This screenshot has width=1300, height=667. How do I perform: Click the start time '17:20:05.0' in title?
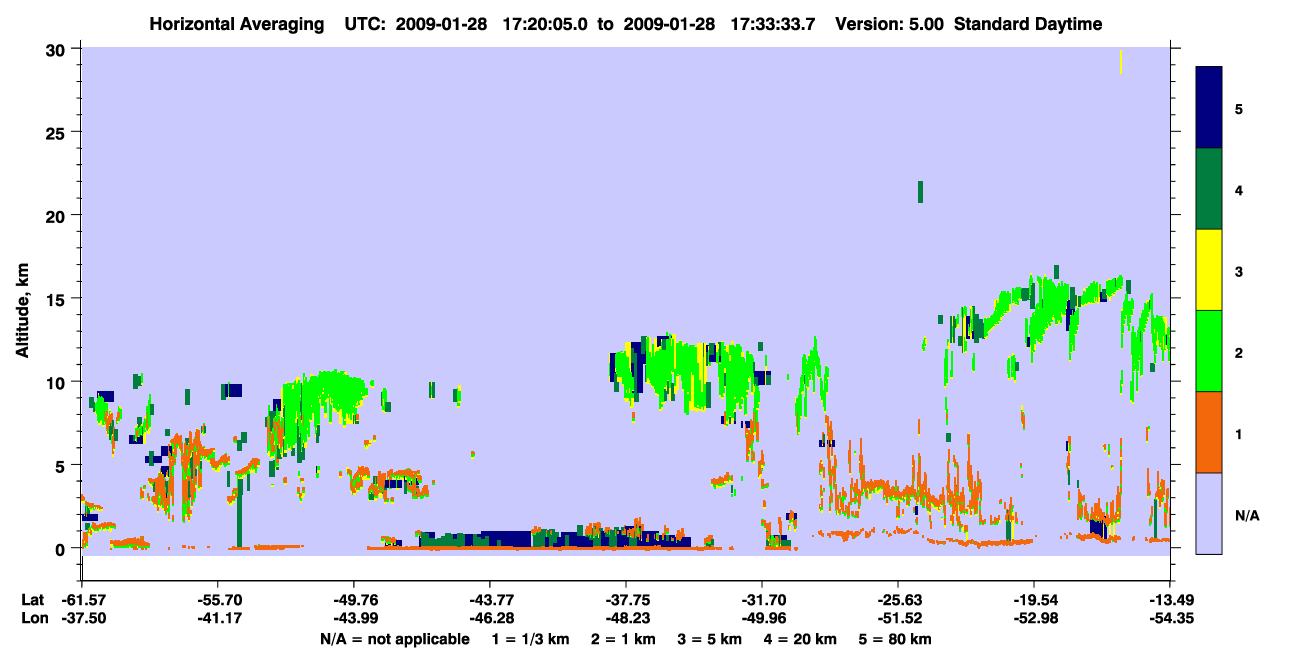tap(547, 25)
